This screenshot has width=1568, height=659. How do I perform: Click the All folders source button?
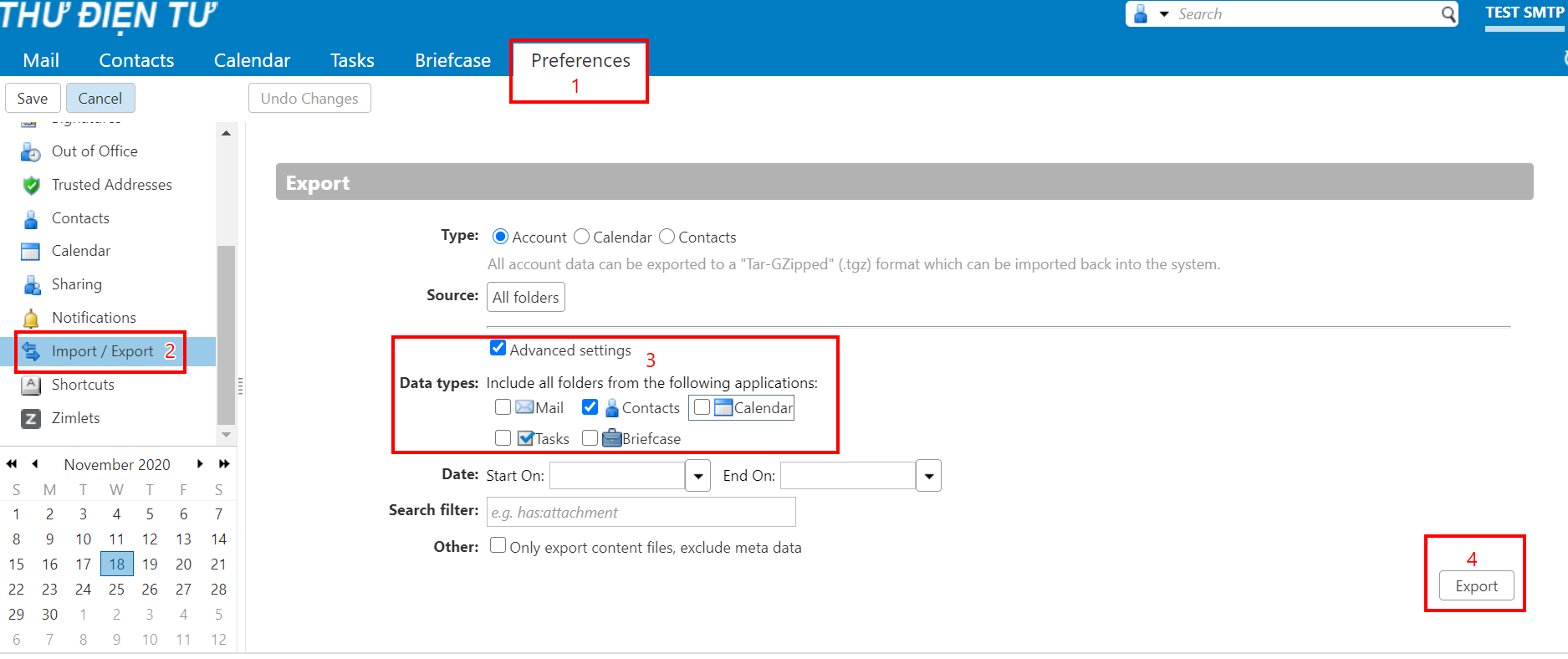(x=525, y=297)
